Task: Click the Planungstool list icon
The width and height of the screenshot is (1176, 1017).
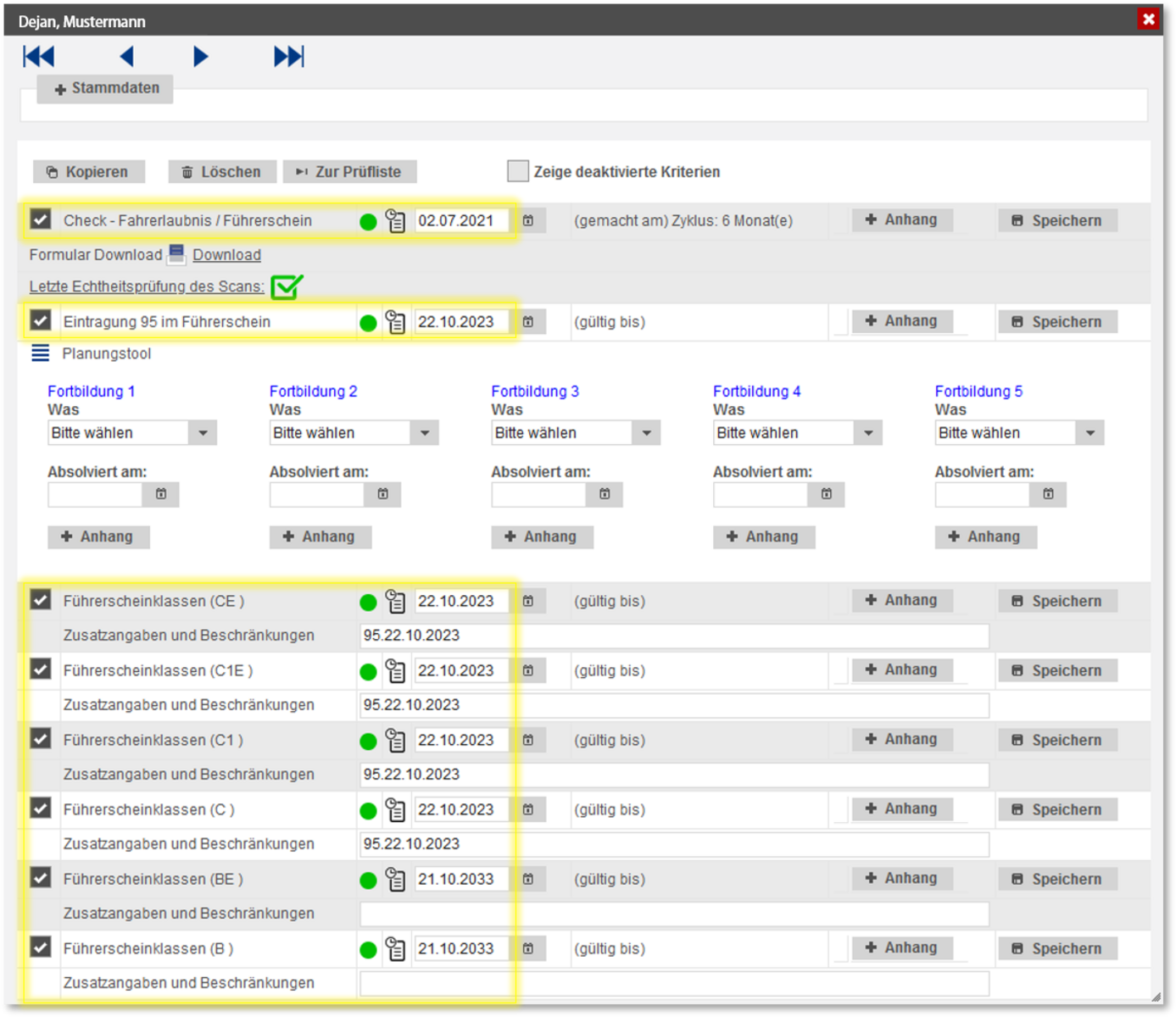Action: click(x=40, y=353)
